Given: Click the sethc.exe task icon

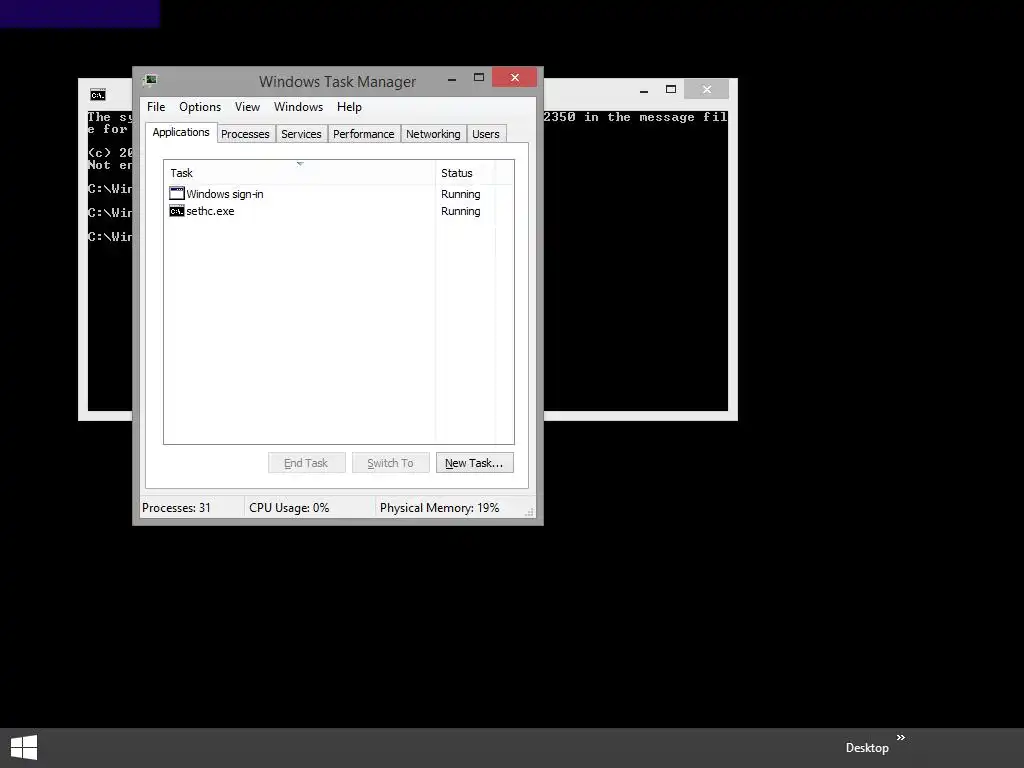Looking at the screenshot, I should [176, 211].
